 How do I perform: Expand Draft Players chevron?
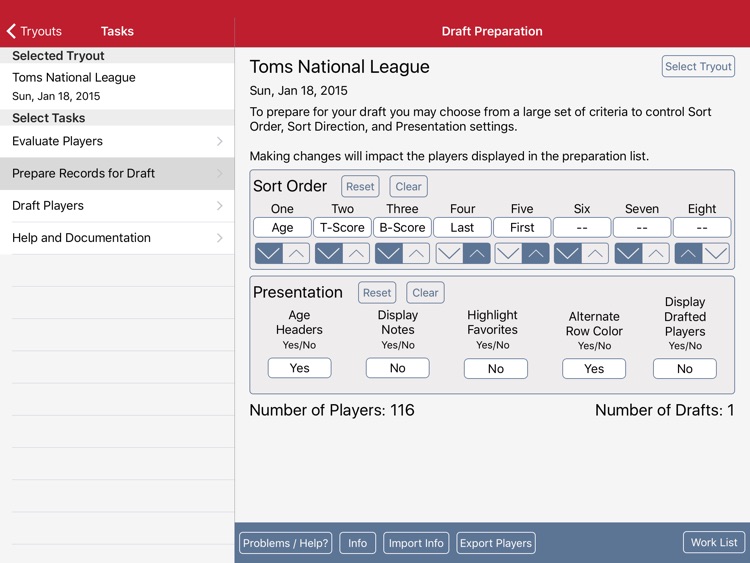pyautogui.click(x=220, y=206)
